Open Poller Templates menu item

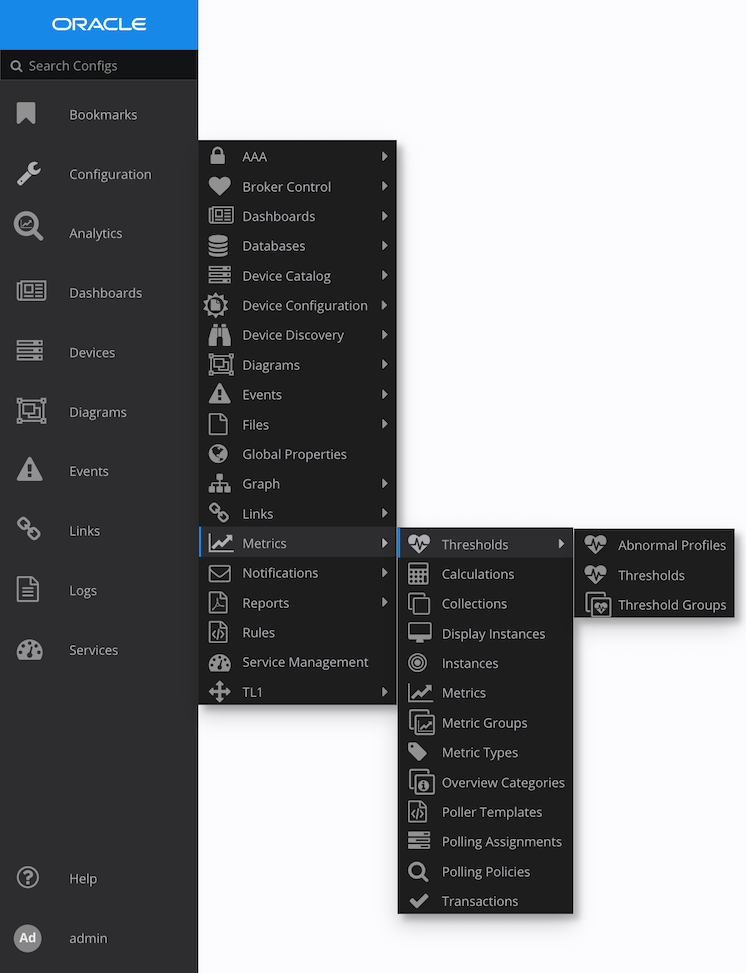485,812
